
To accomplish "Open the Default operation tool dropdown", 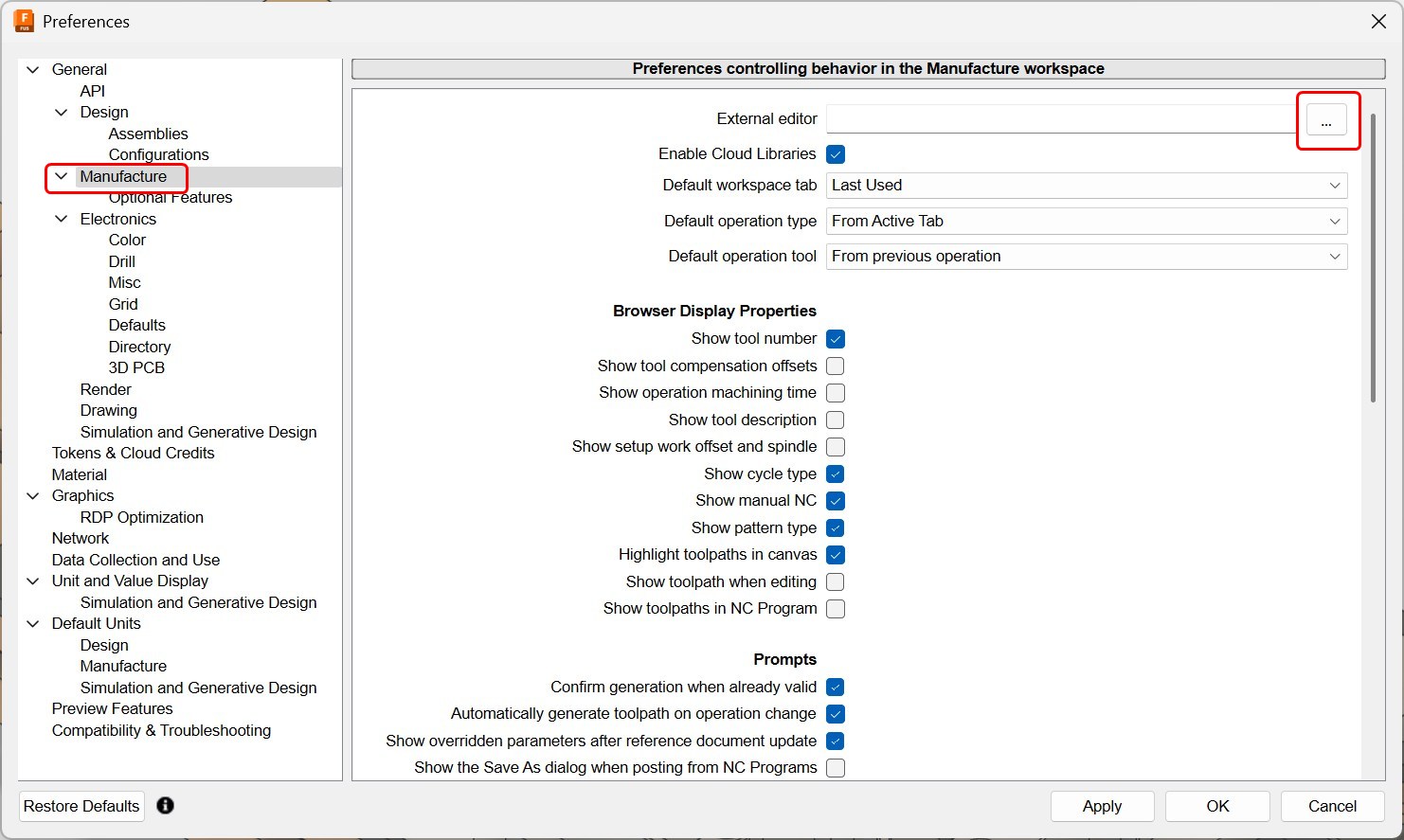I will 1335,257.
